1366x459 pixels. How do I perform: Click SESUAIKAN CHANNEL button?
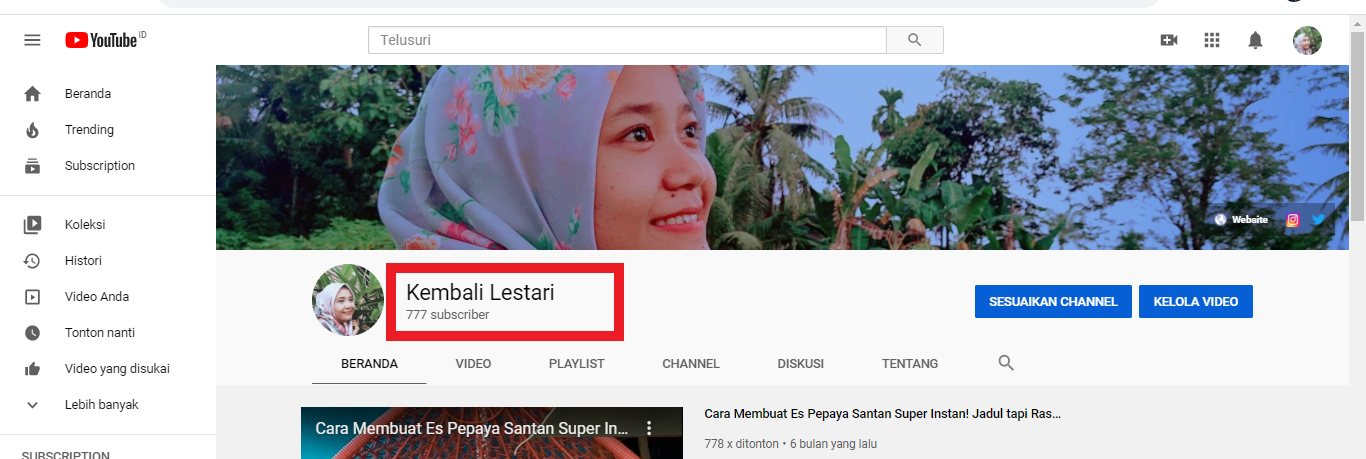click(x=1053, y=301)
